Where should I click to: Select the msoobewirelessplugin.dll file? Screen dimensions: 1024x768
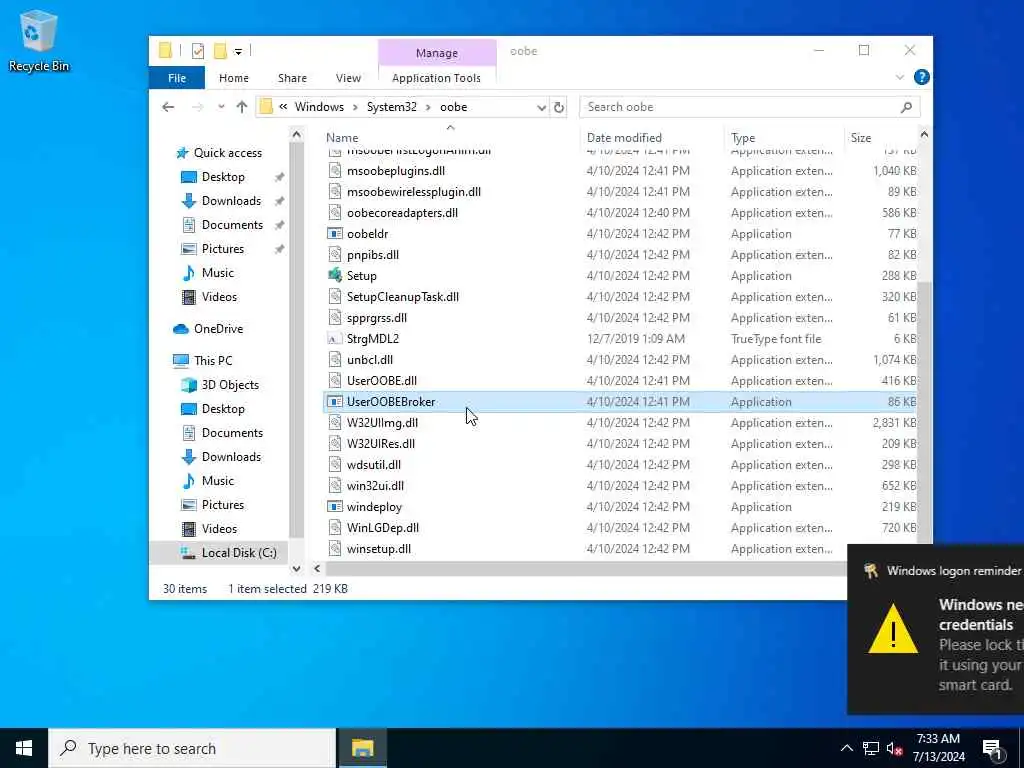click(x=413, y=192)
